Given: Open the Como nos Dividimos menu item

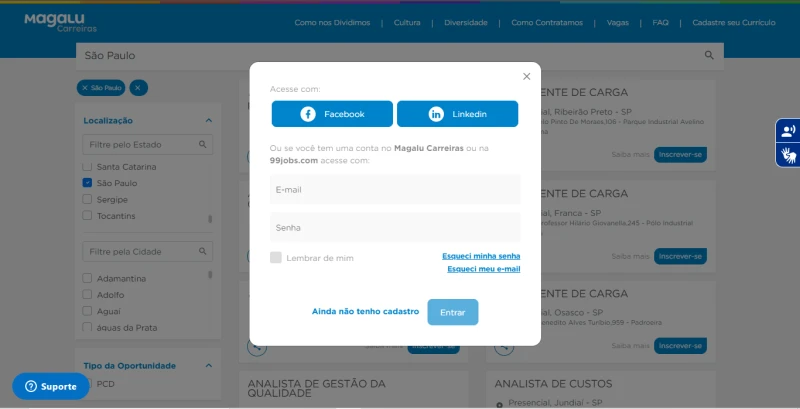Looking at the screenshot, I should (x=332, y=22).
